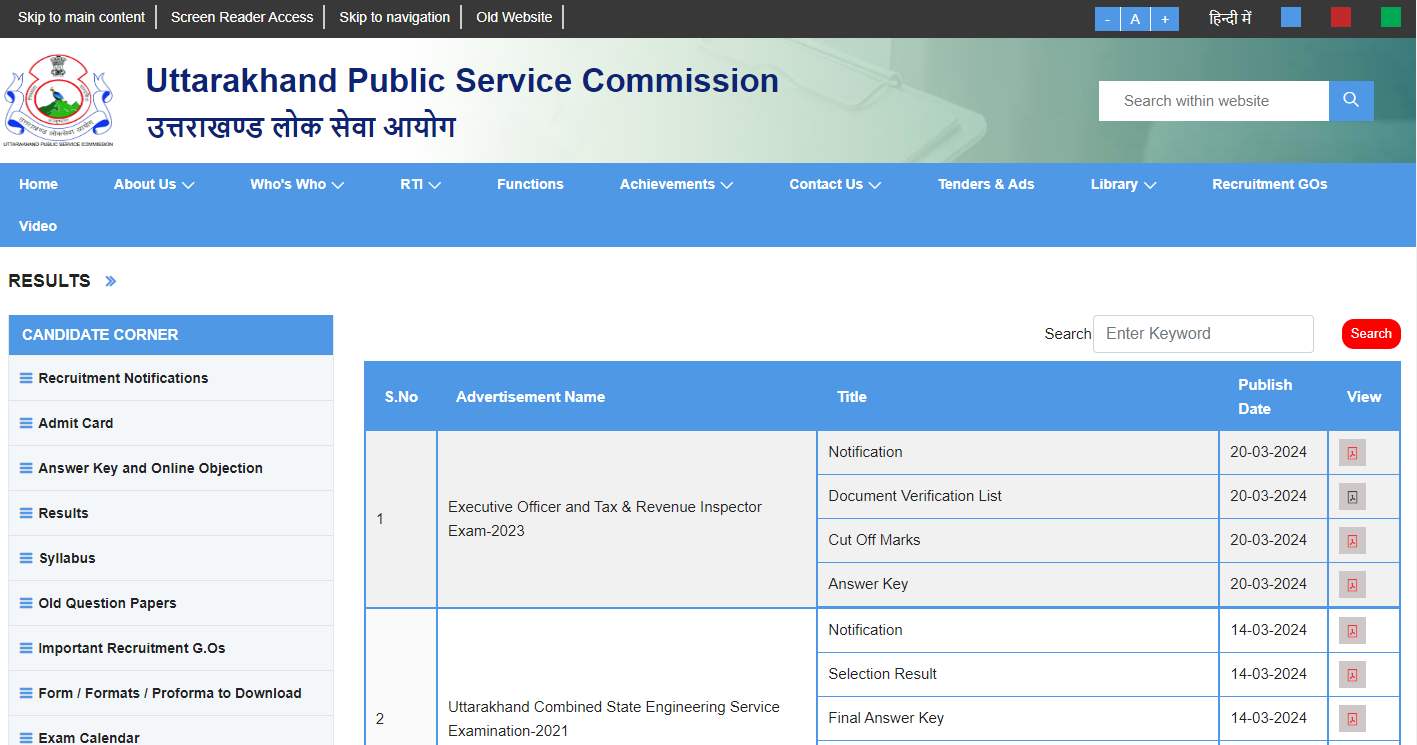Click the Document Verification List title

pyautogui.click(x=915, y=496)
